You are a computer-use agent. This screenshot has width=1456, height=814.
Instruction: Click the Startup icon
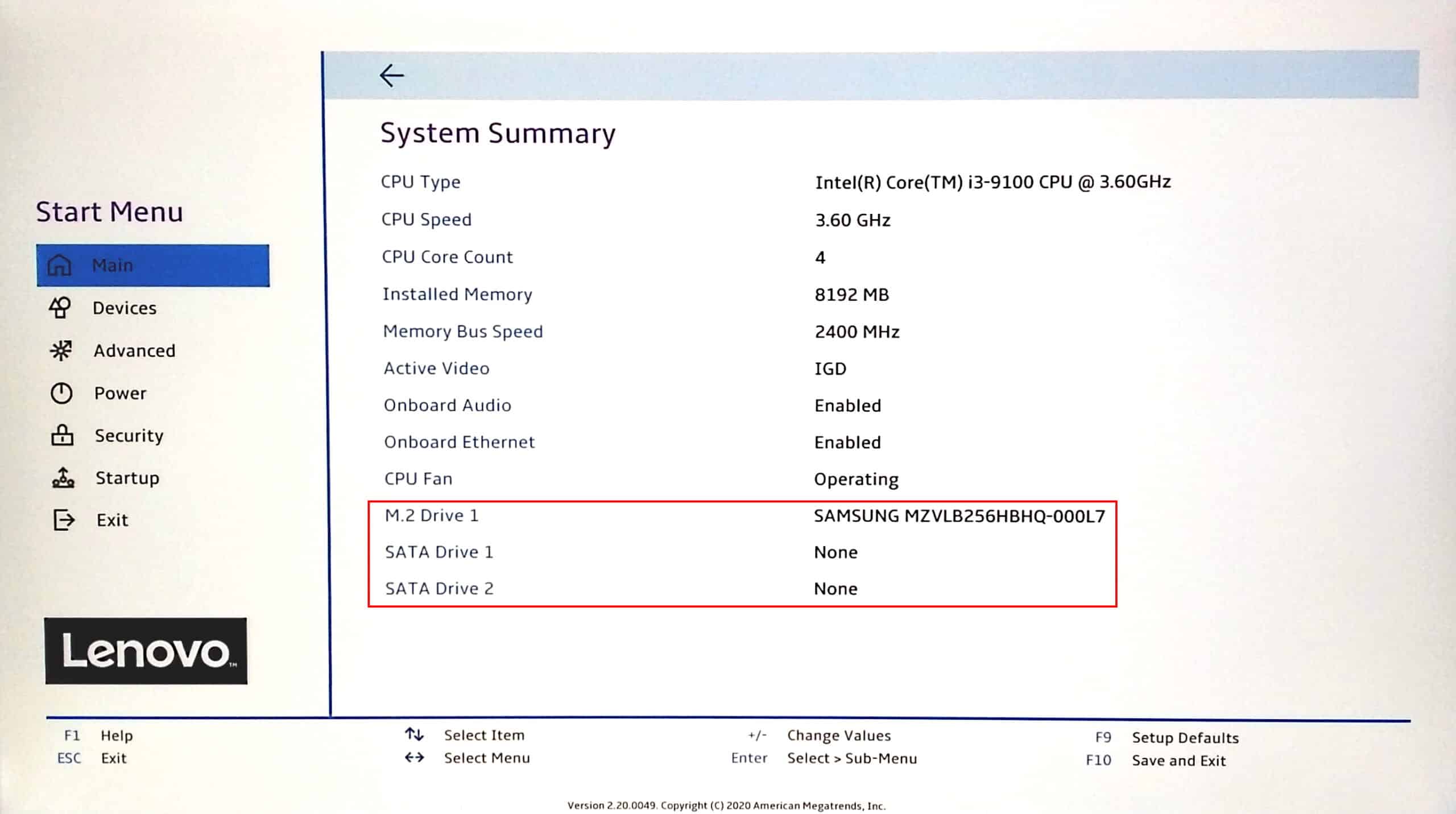63,478
